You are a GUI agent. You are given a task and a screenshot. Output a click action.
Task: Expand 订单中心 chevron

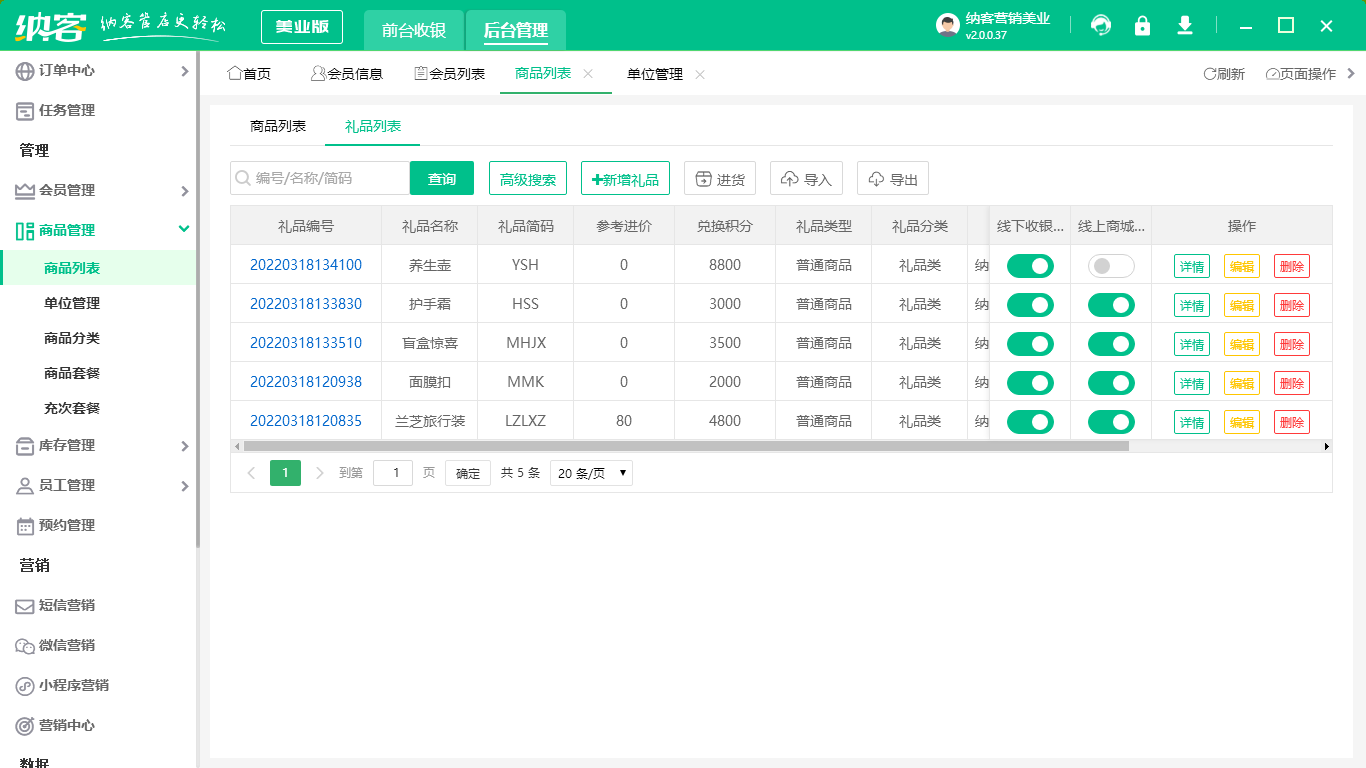[184, 71]
